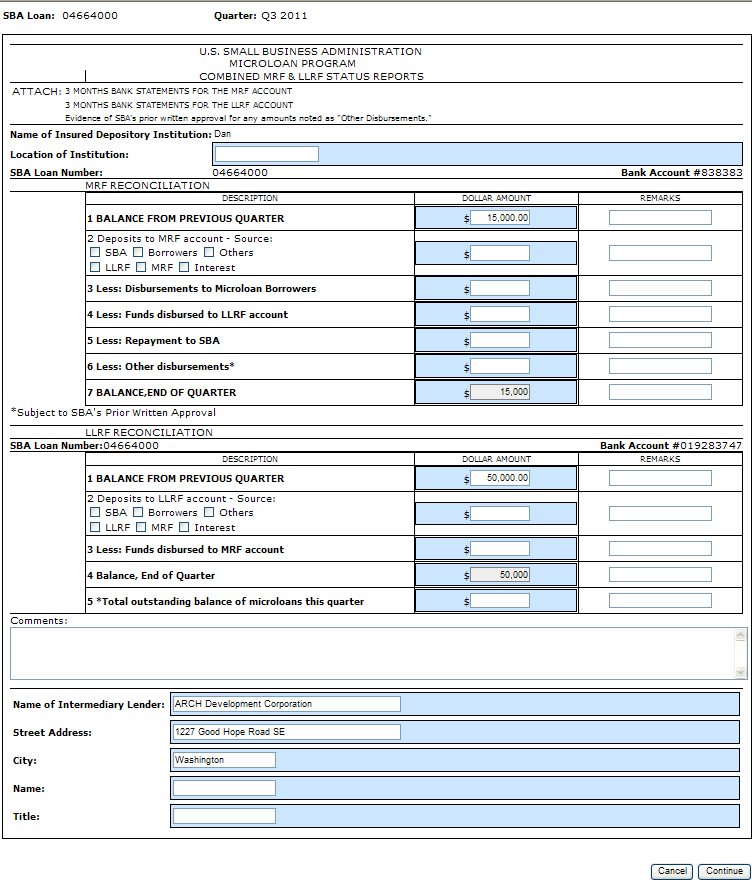
Task: Click the Location of Institution field
Action: click(266, 154)
